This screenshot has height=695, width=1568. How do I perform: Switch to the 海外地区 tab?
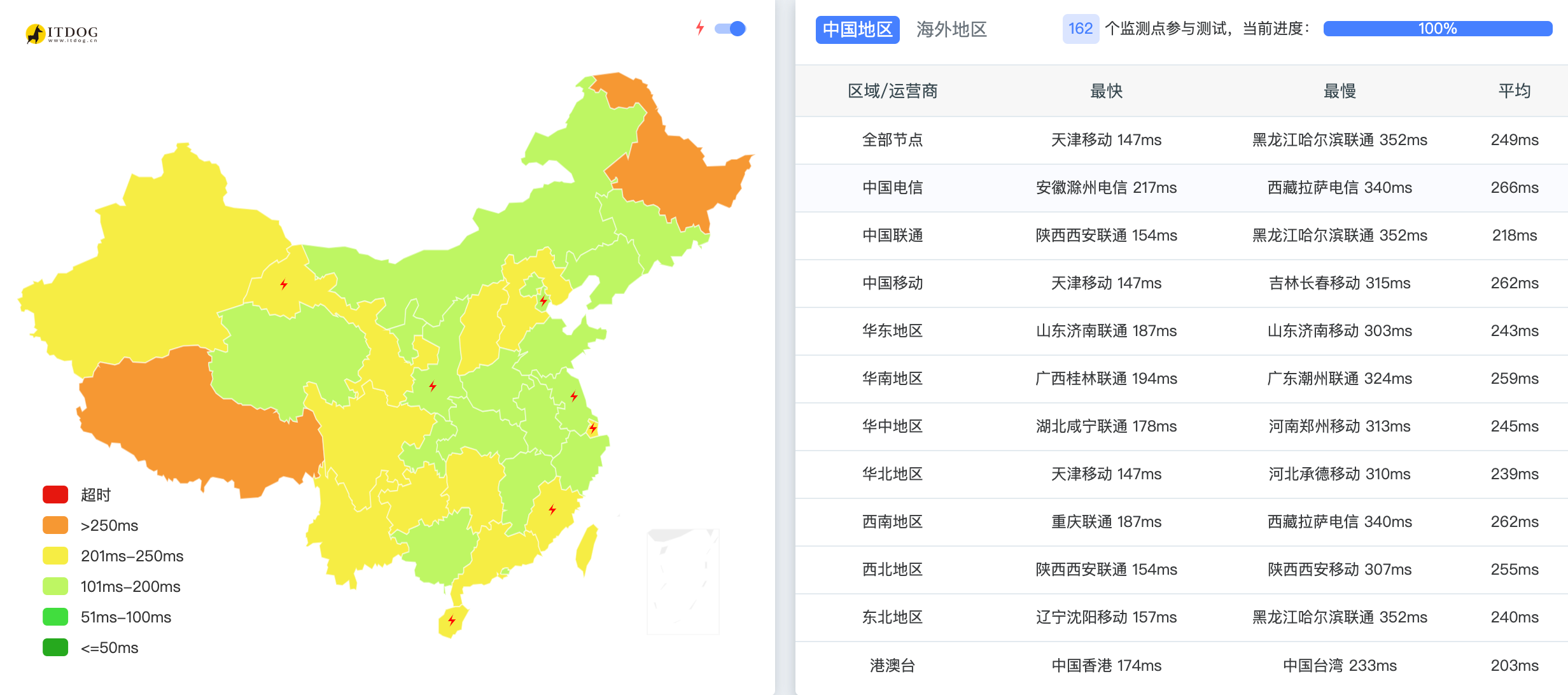pos(951,29)
